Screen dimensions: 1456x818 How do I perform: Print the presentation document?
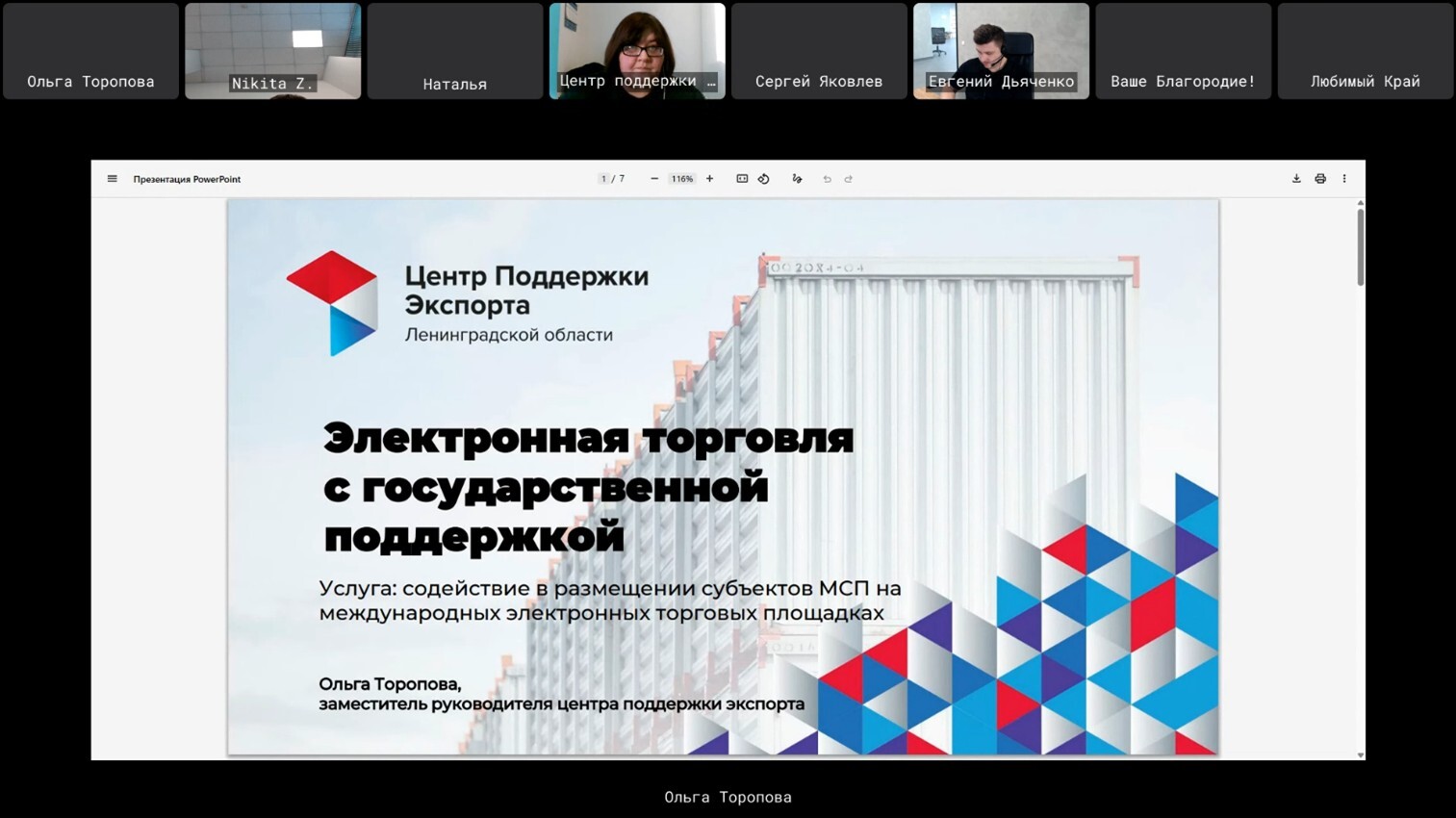point(1320,179)
